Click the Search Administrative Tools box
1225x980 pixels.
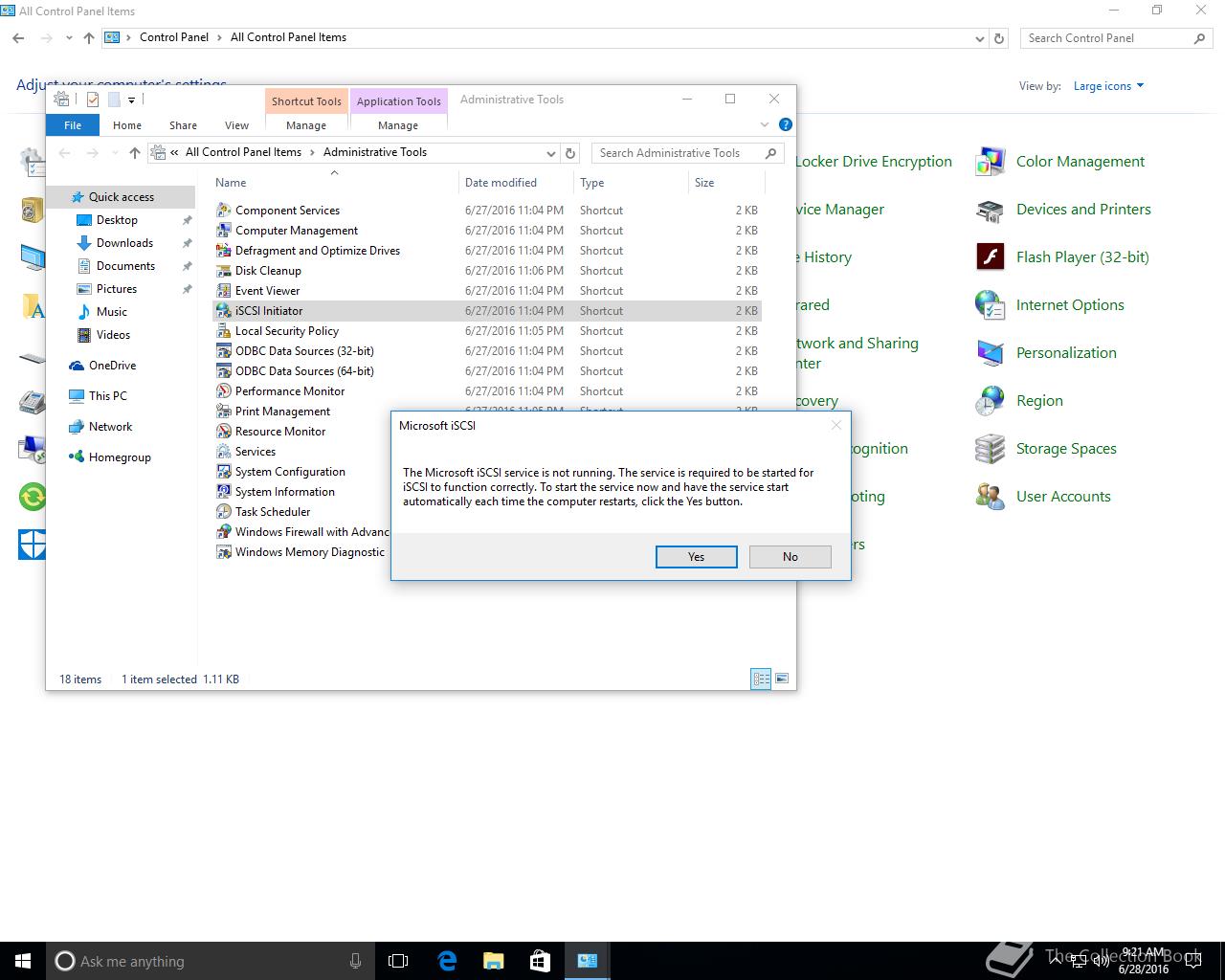click(x=688, y=153)
